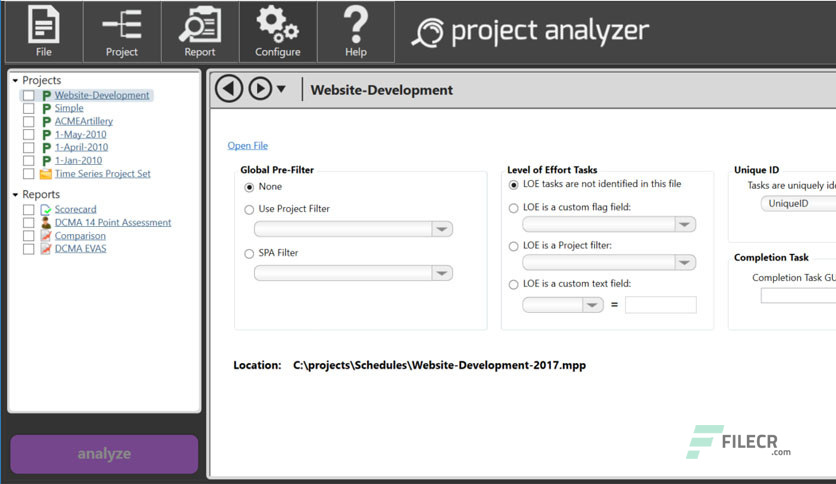Open the Help question mark icon

click(356, 24)
